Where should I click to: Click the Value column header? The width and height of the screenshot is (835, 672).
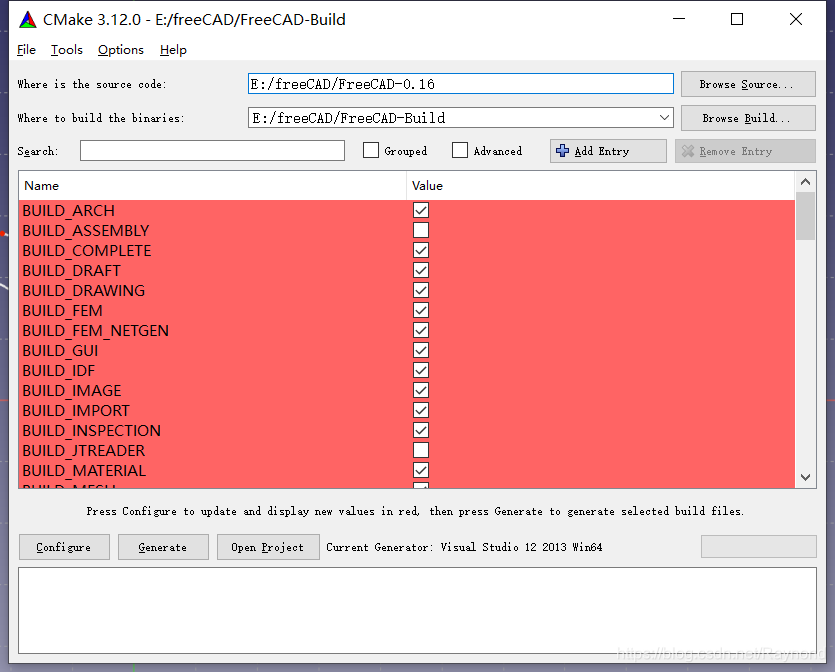(601, 186)
